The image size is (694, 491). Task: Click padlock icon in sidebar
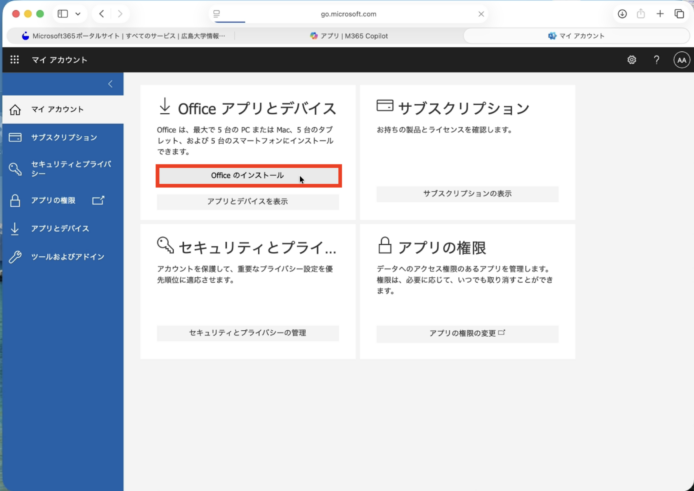(15, 201)
